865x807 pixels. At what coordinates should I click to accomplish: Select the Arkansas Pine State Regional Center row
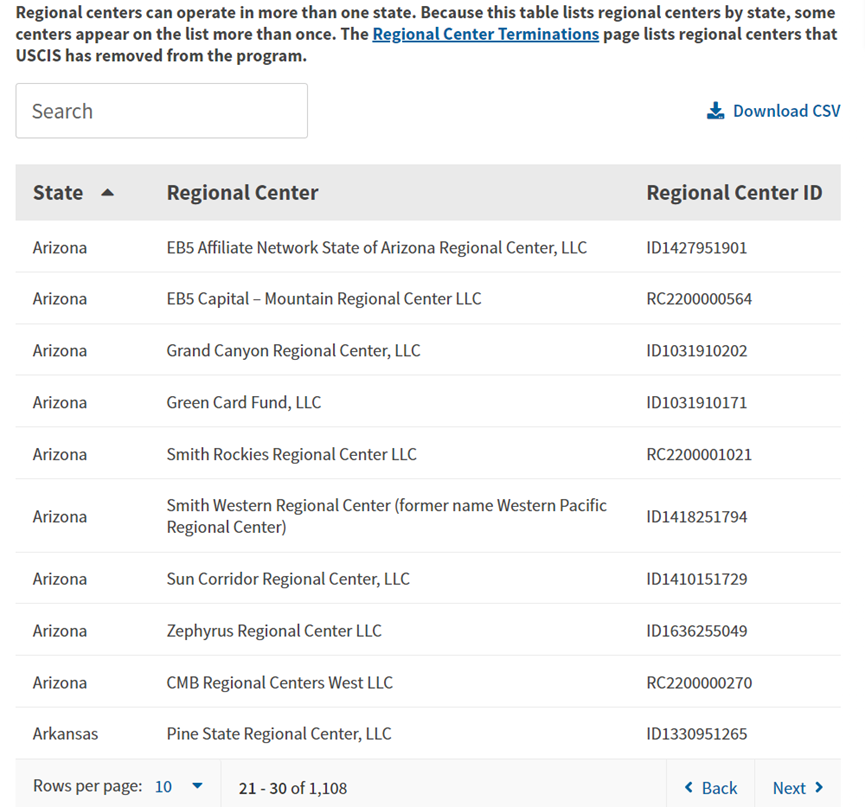pos(428,734)
